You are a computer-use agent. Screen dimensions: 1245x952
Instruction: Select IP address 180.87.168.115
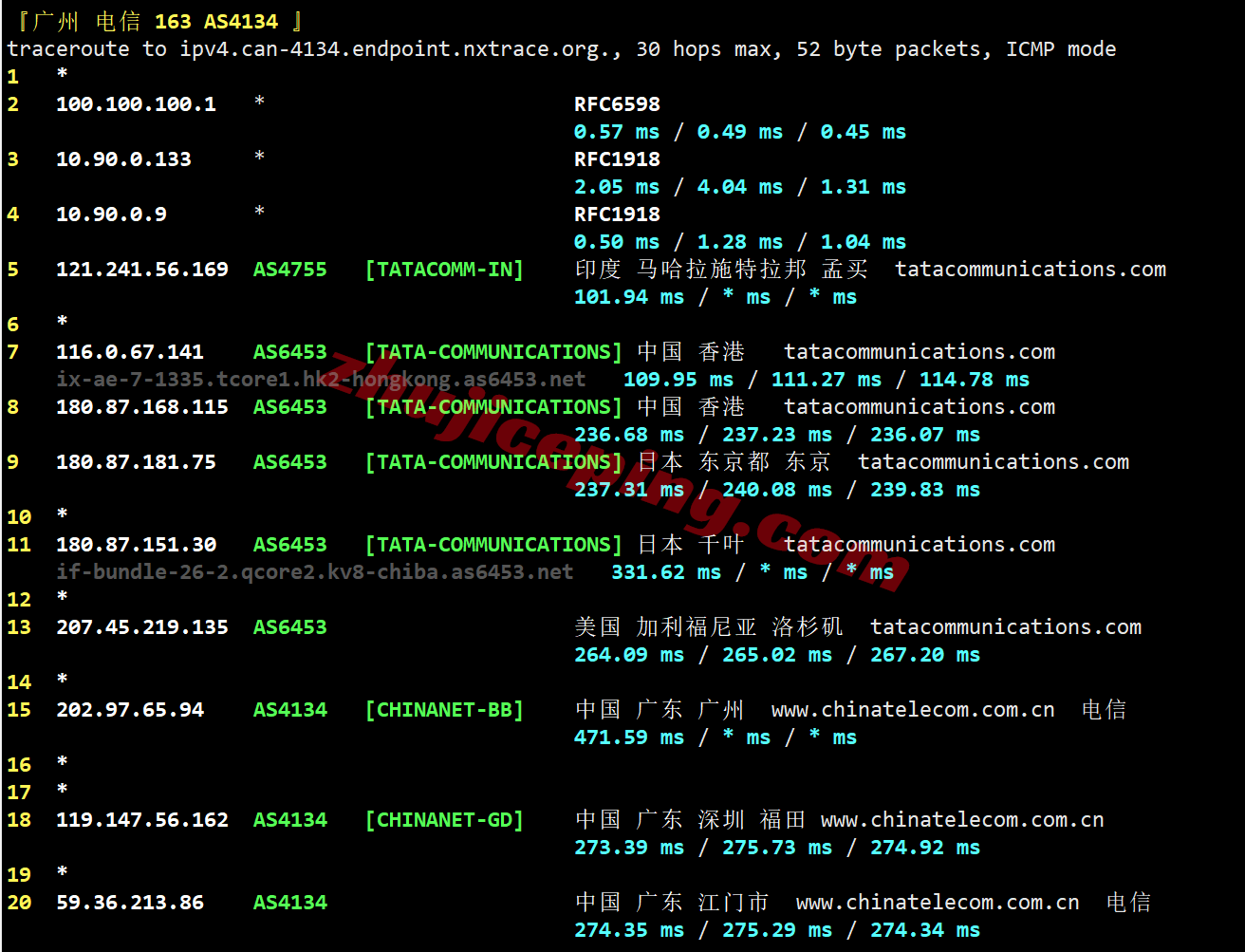click(x=142, y=407)
